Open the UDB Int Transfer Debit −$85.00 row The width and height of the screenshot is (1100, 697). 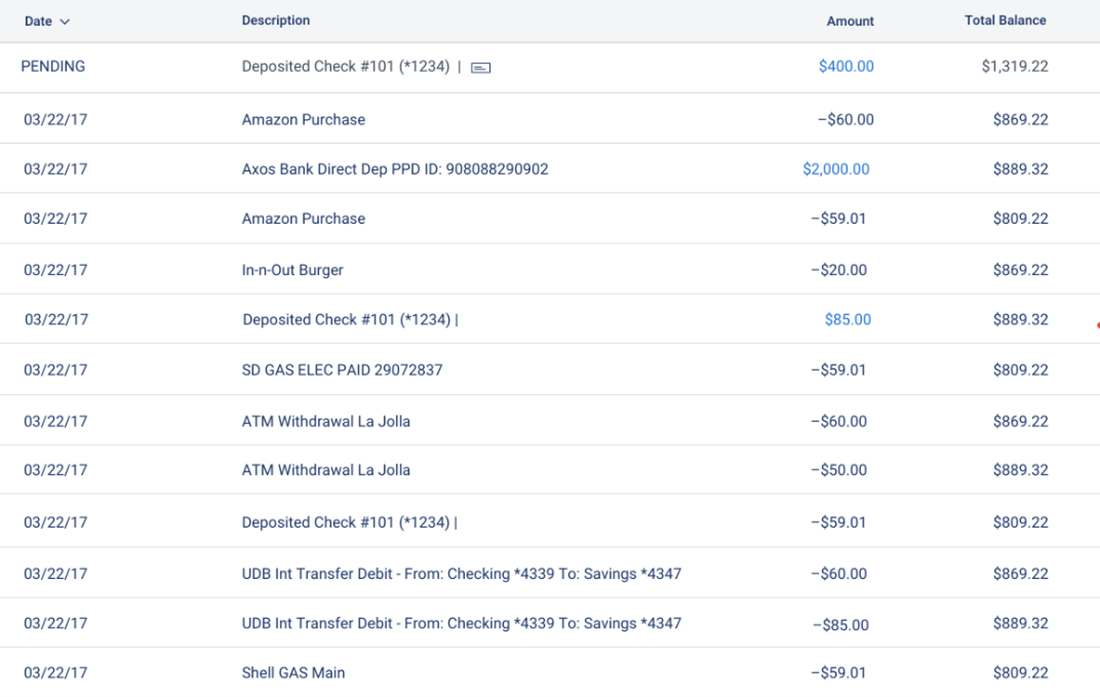coord(550,623)
